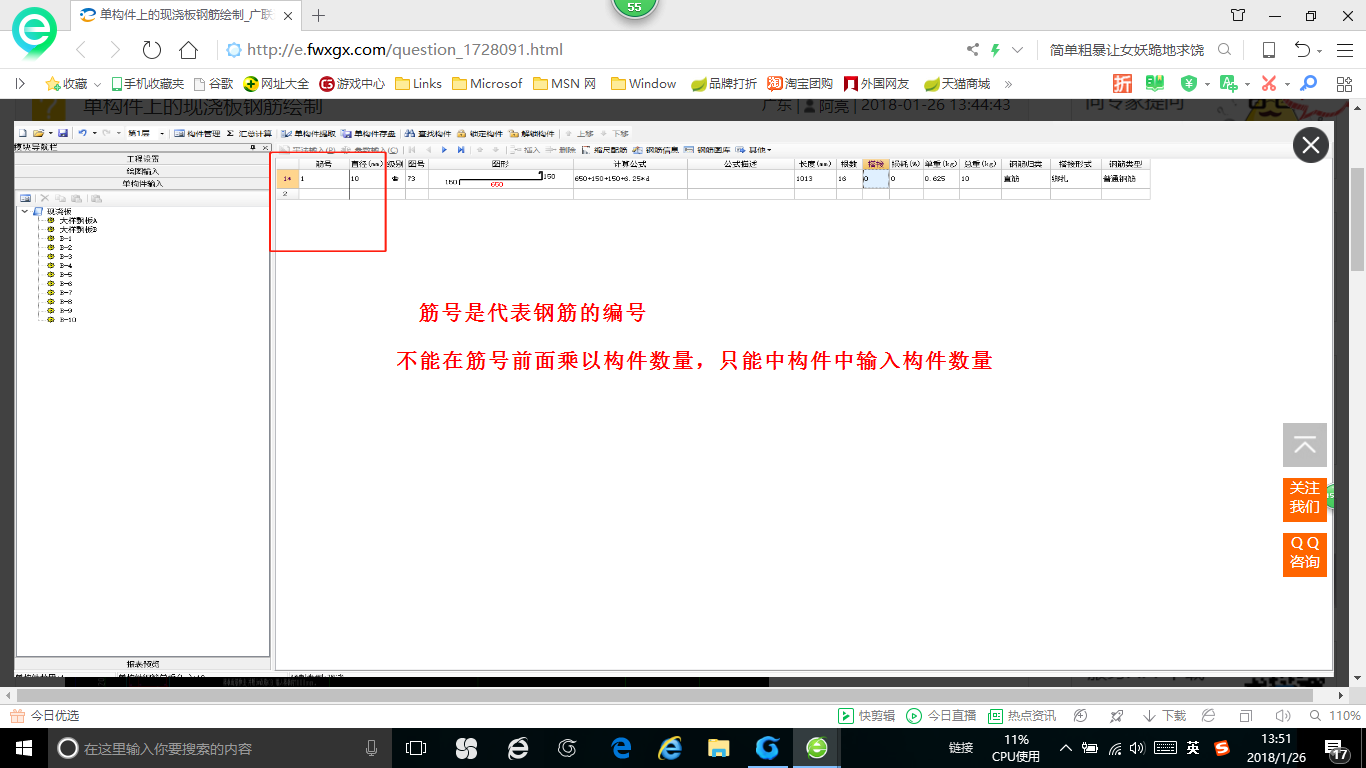Image resolution: width=1366 pixels, height=768 pixels.
Task: Click the blue magnifier extension icon
Action: pyautogui.click(x=1308, y=84)
